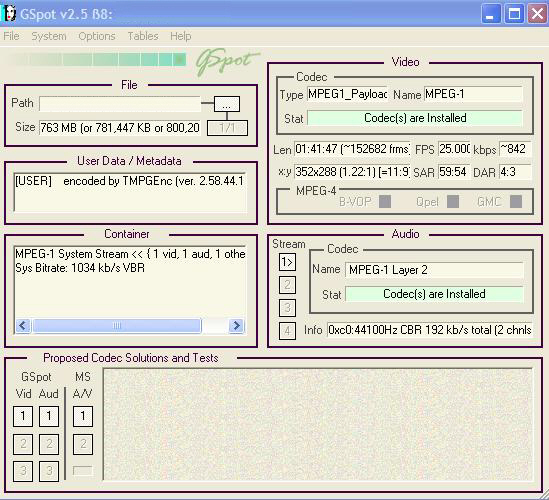Select audio stream 1 button
The height and width of the screenshot is (500, 549).
pyautogui.click(x=287, y=262)
